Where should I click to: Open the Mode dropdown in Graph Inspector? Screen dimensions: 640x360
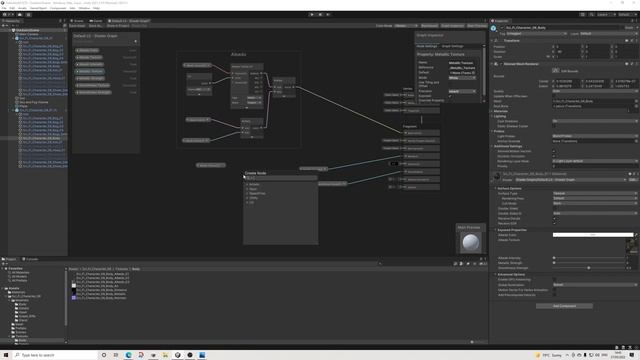point(462,78)
